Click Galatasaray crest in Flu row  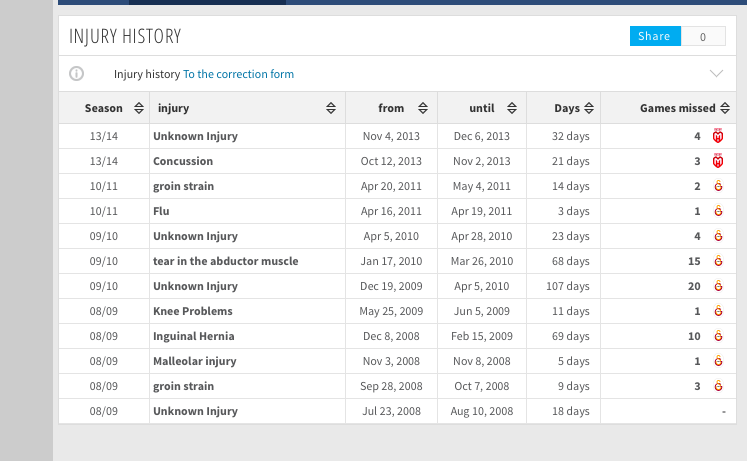click(717, 211)
